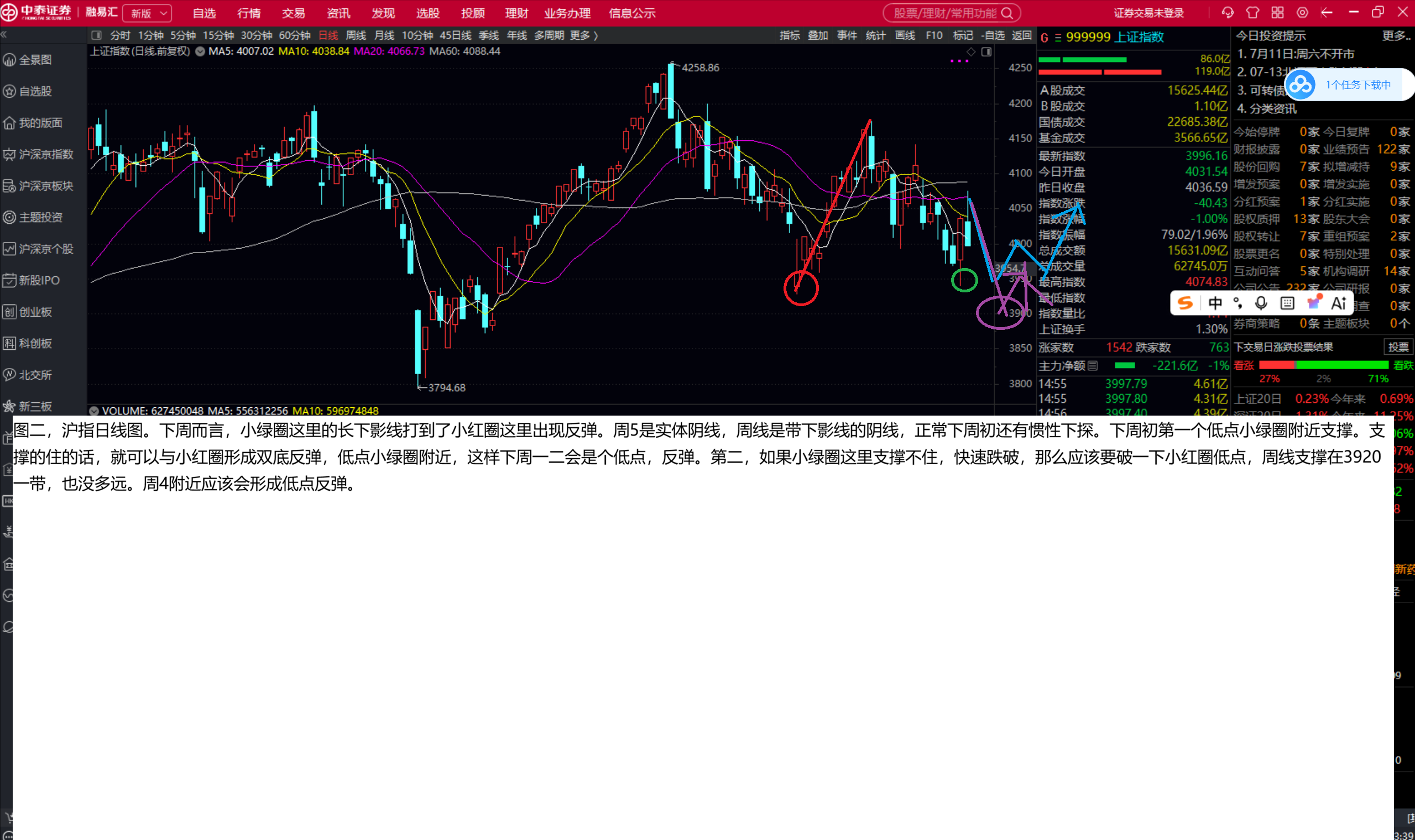Click the 投票 vote button
Image resolution: width=1415 pixels, height=840 pixels.
click(x=1398, y=347)
